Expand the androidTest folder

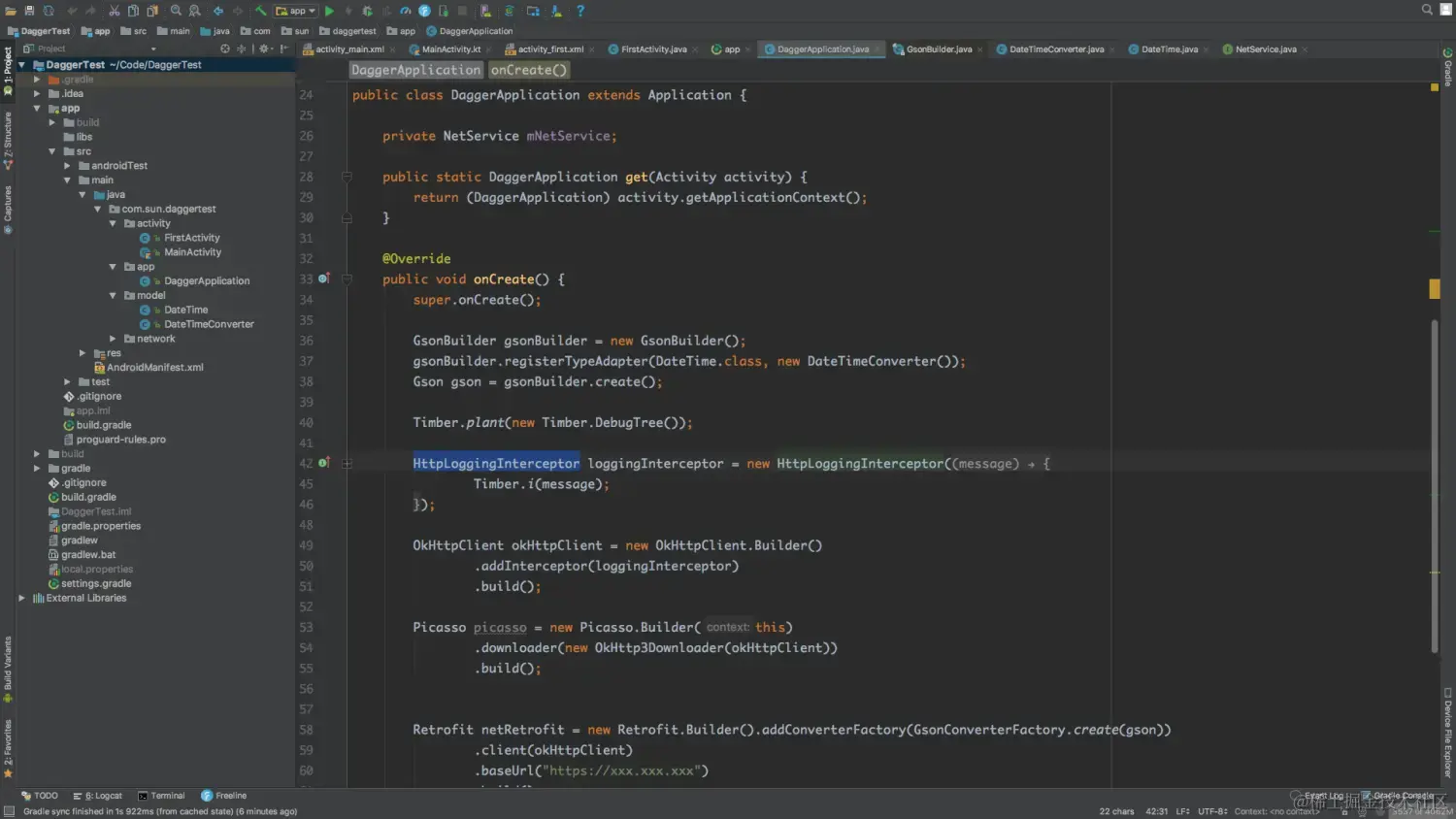67,166
